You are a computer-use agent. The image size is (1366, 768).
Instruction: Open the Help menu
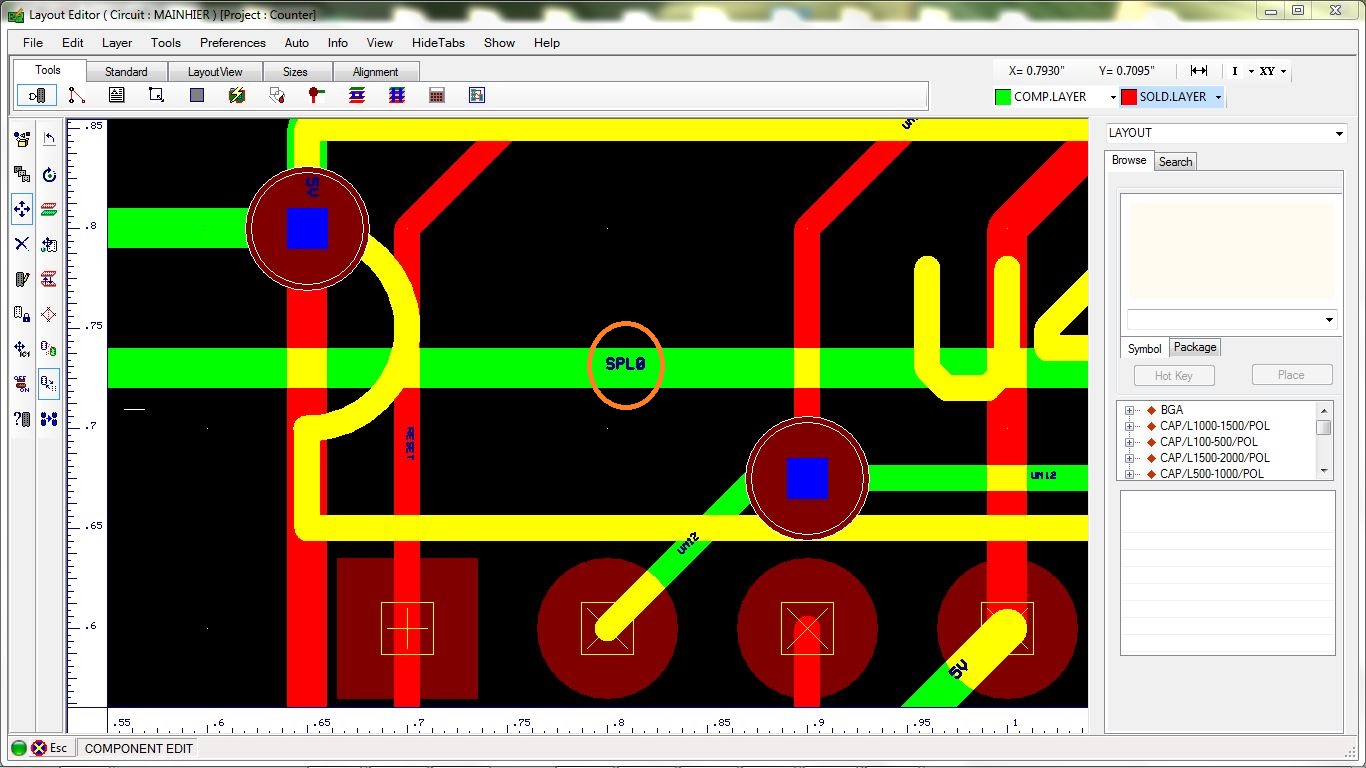pos(547,43)
